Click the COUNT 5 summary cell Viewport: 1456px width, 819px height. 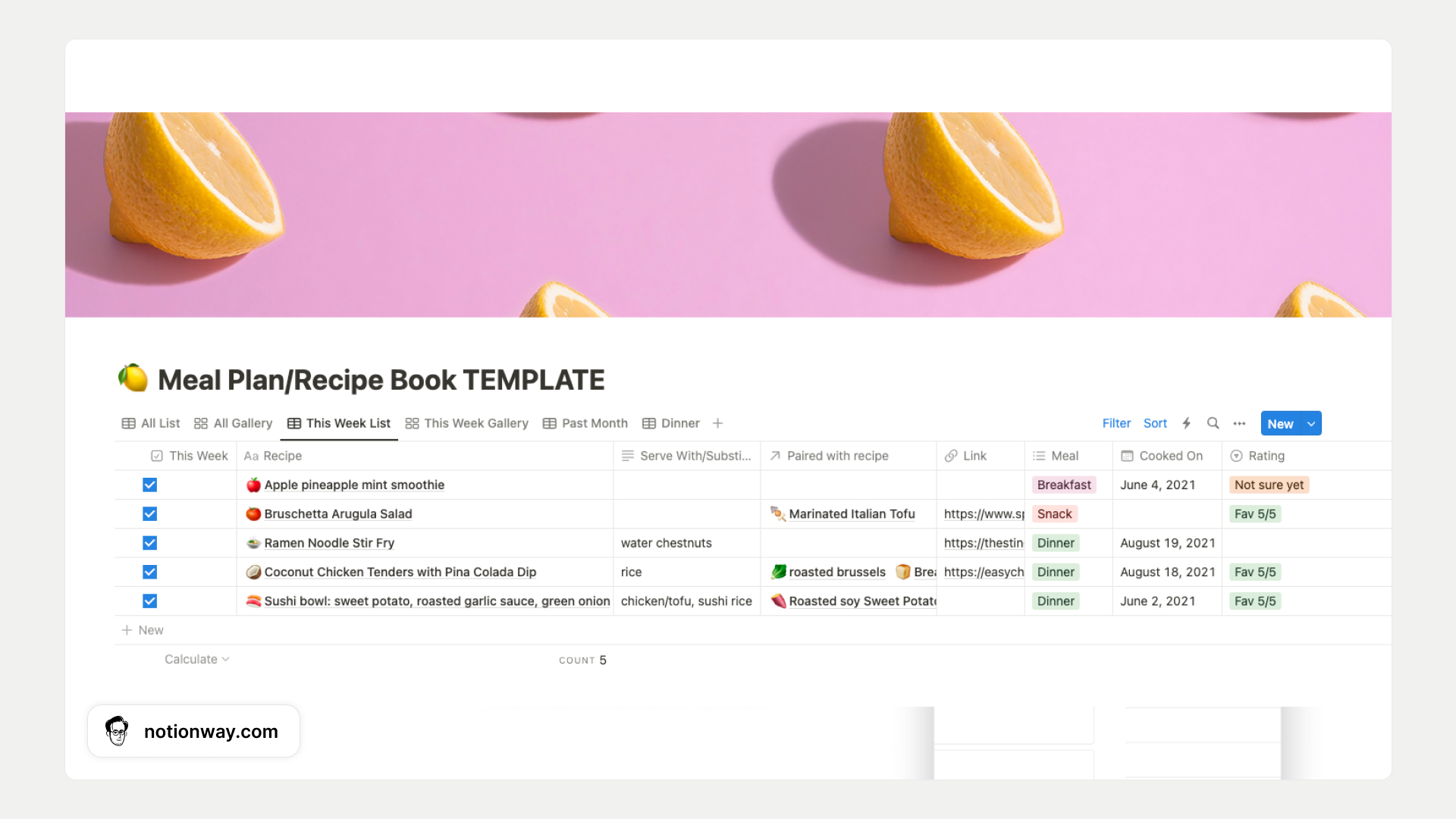pyautogui.click(x=582, y=660)
